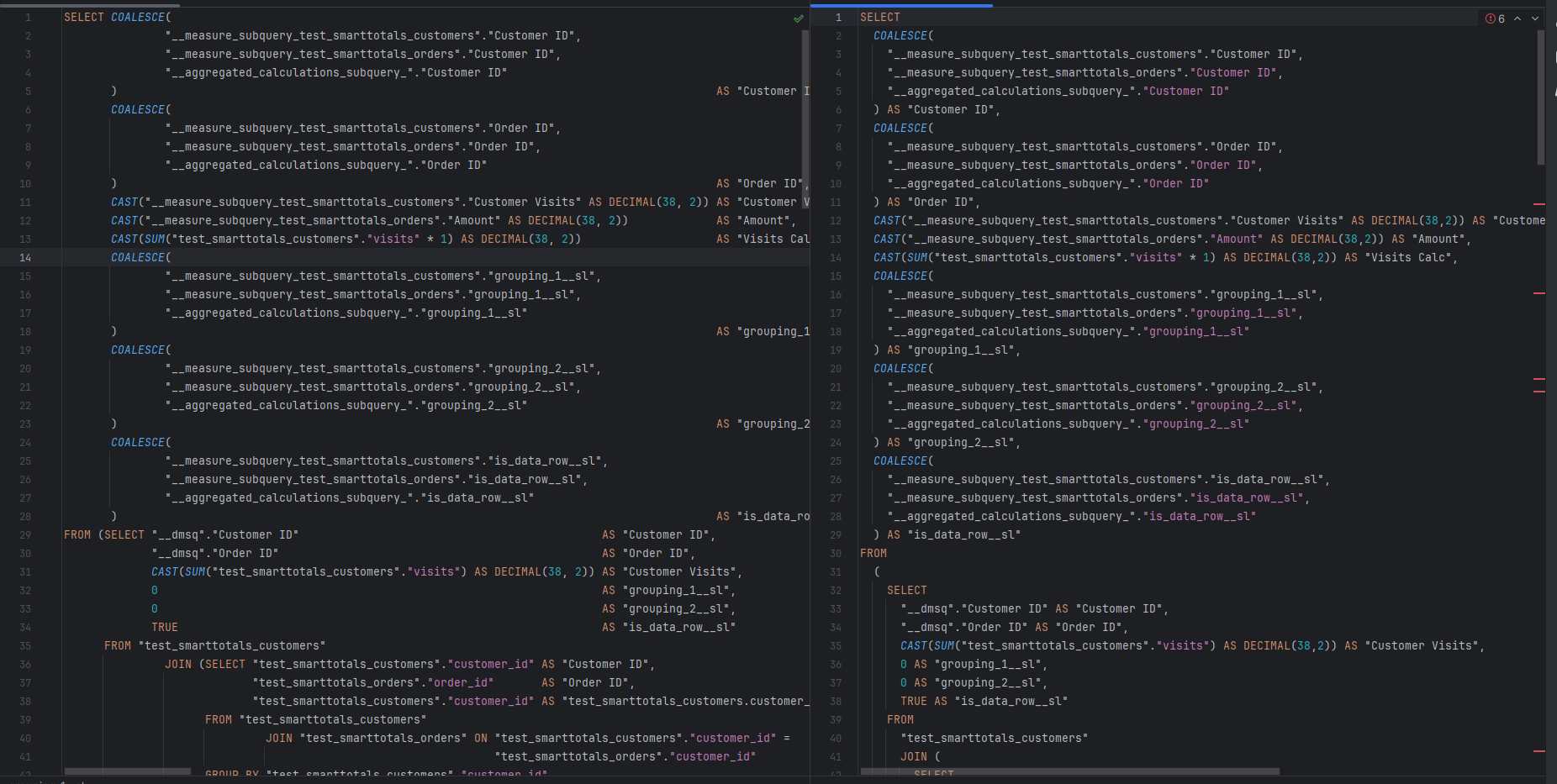Screen dimensions: 1557x784
Task: Go to next highlighted error arrow
Action: click(x=1535, y=18)
